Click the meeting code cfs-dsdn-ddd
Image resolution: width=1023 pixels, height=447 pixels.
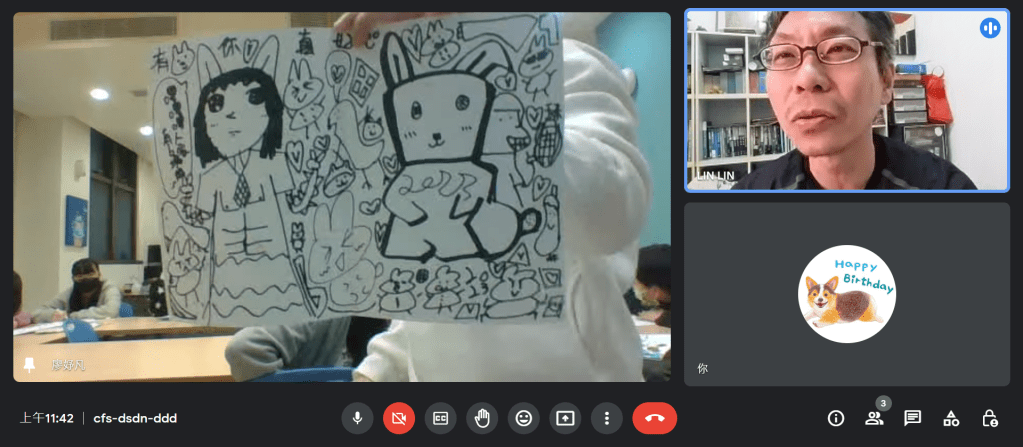tap(135, 418)
